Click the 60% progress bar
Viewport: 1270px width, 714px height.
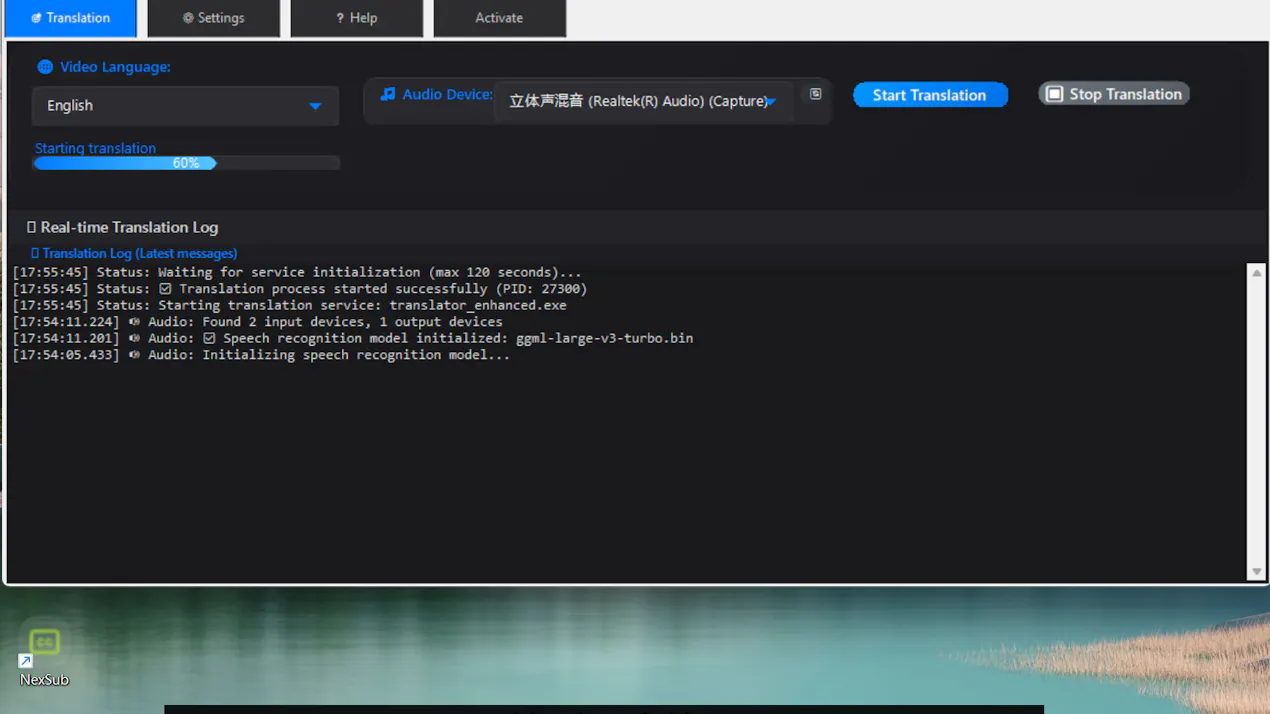point(186,163)
